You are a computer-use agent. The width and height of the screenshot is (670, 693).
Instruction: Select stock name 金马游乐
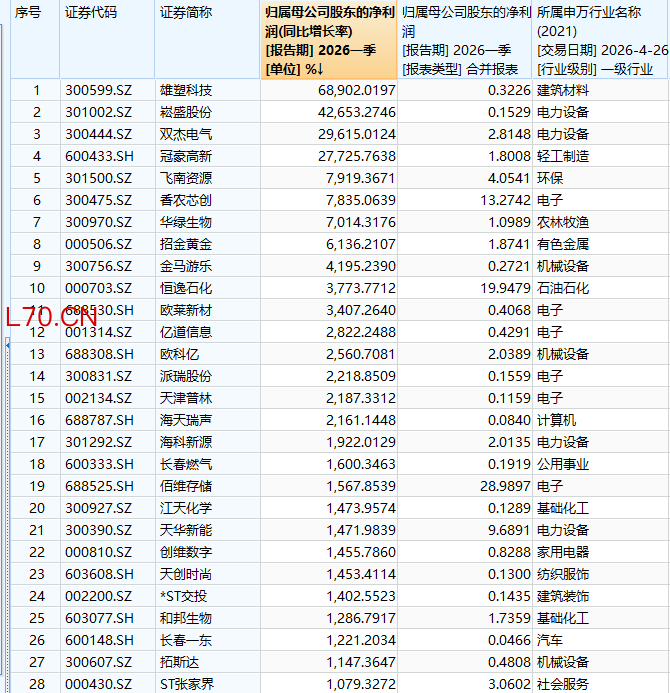[186, 267]
